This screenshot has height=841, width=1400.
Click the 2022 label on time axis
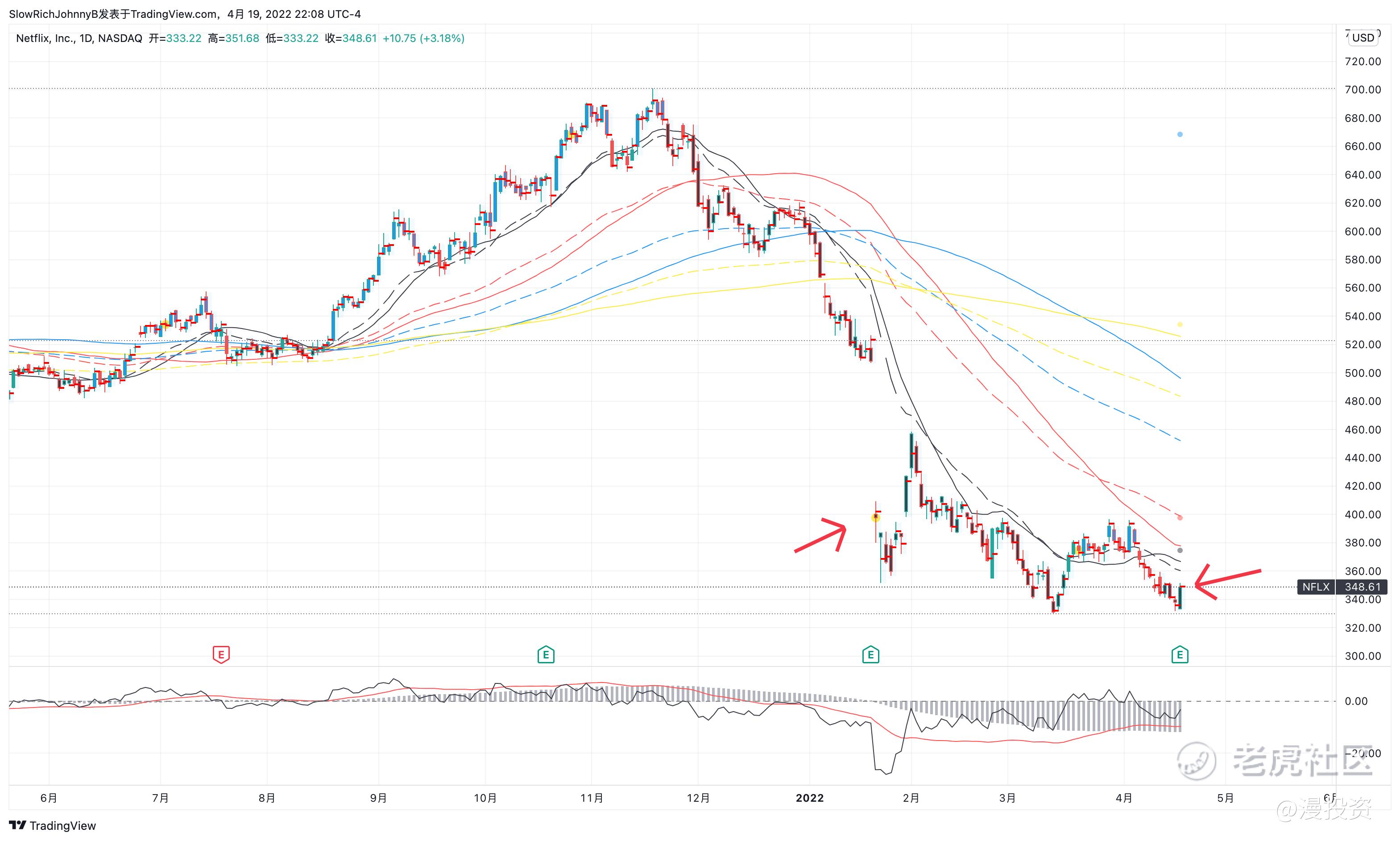[x=810, y=798]
